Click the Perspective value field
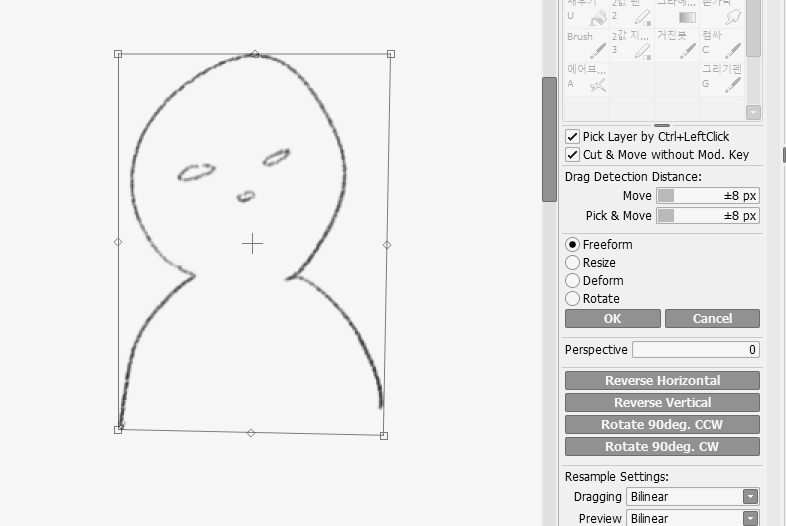 (696, 349)
